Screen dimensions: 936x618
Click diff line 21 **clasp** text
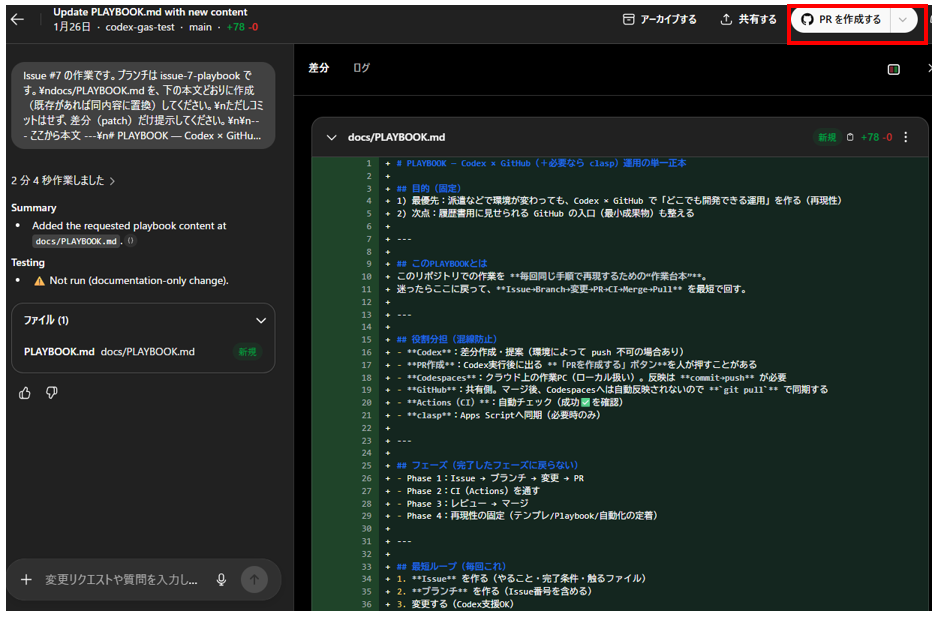503,415
